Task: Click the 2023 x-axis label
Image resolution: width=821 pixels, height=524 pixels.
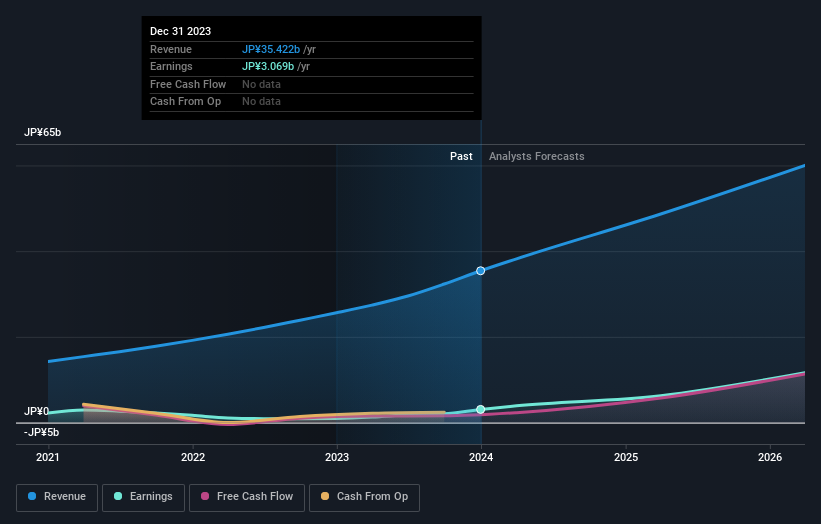Action: (337, 458)
